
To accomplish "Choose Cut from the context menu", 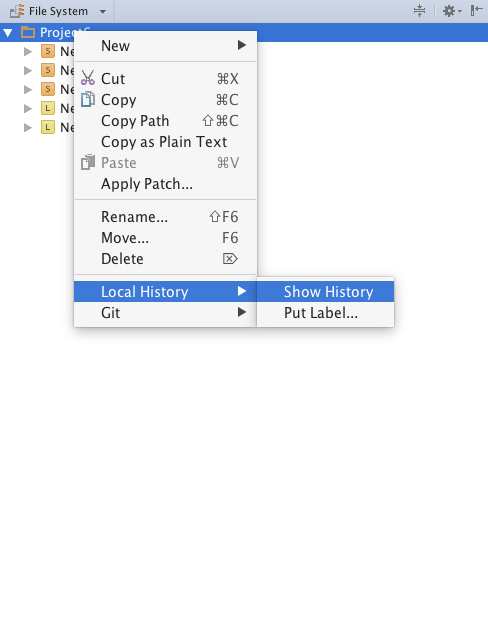I will [x=166, y=79].
